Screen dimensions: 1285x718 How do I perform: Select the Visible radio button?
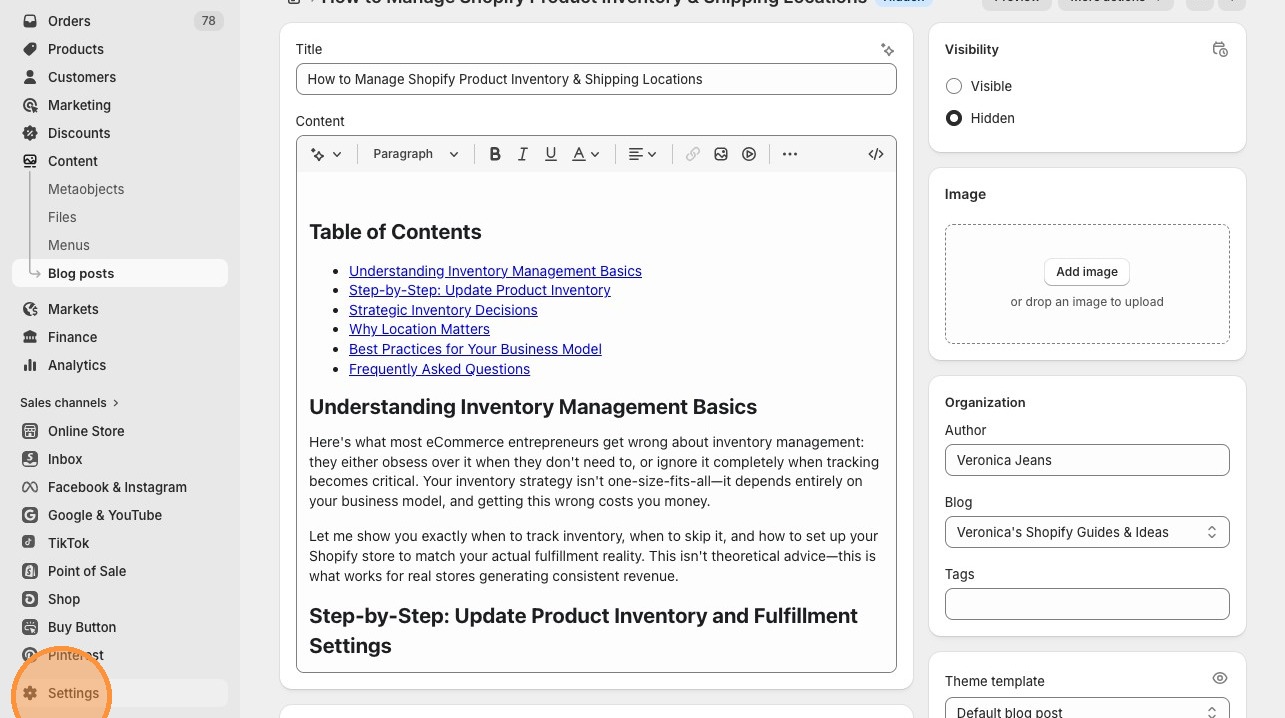coord(954,86)
